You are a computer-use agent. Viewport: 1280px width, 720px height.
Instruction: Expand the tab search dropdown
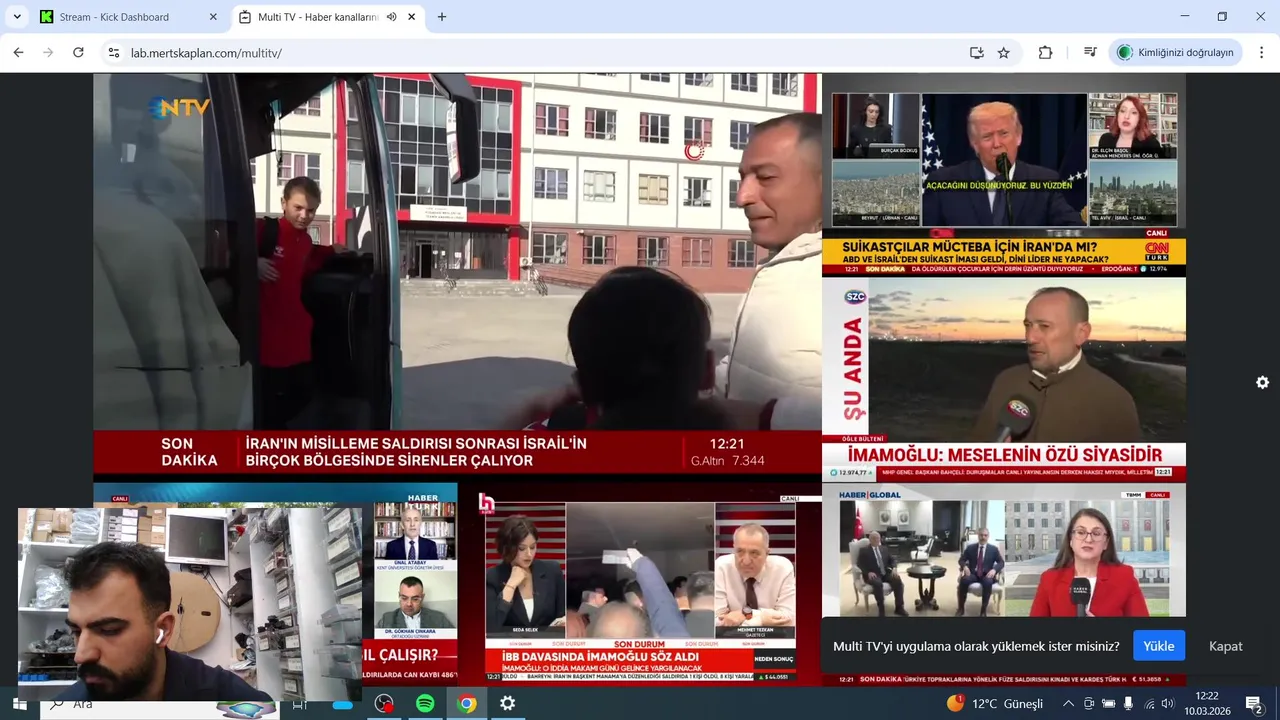click(17, 17)
